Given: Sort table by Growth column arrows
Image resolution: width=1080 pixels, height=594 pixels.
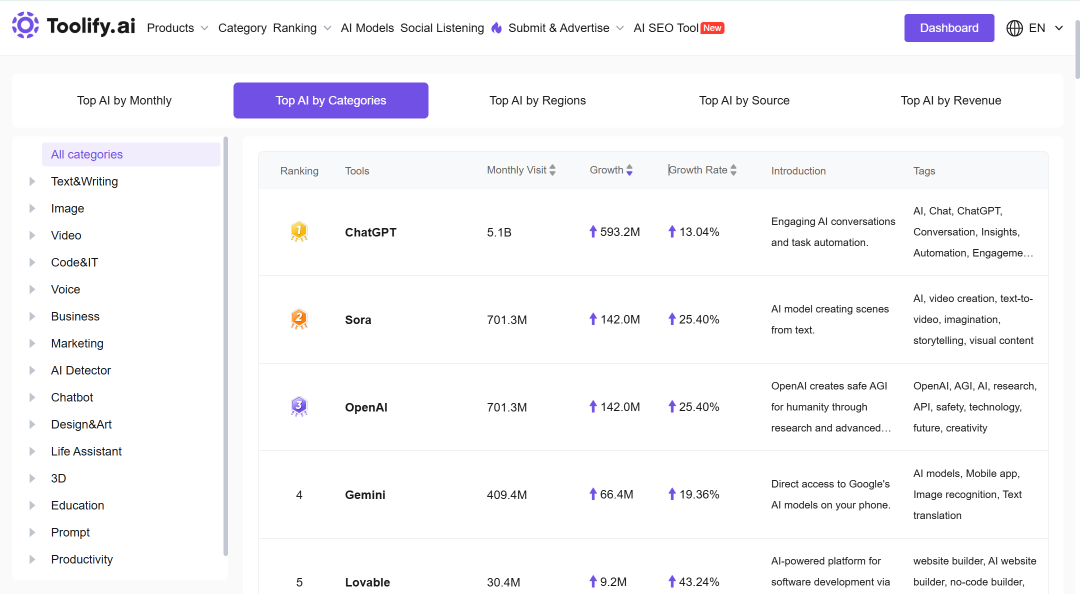Looking at the screenshot, I should click(630, 170).
